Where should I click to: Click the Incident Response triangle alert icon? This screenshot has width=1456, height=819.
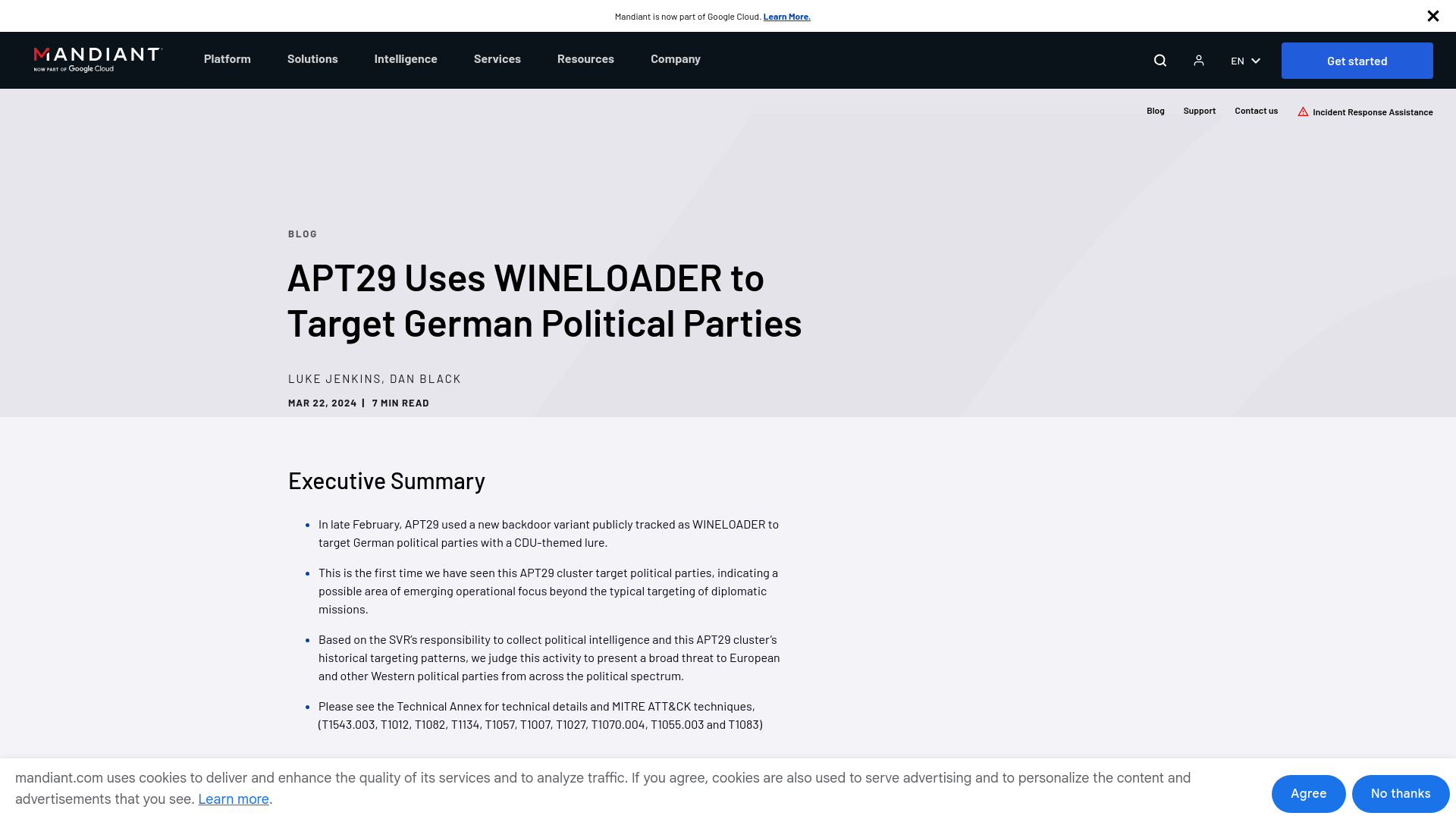point(1303,111)
